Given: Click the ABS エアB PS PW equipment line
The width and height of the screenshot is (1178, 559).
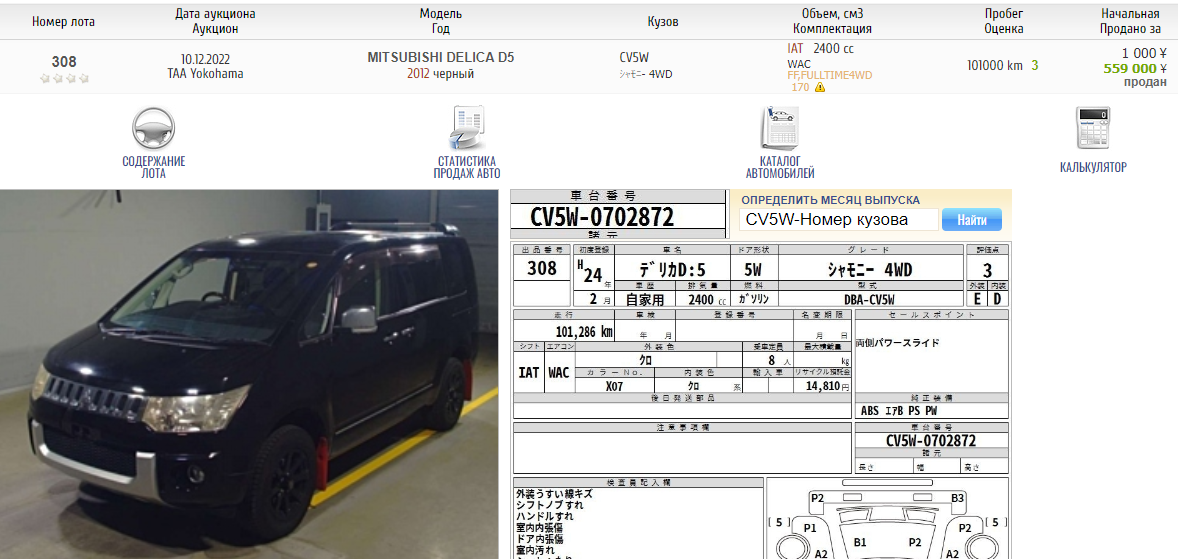Looking at the screenshot, I should 899,411.
